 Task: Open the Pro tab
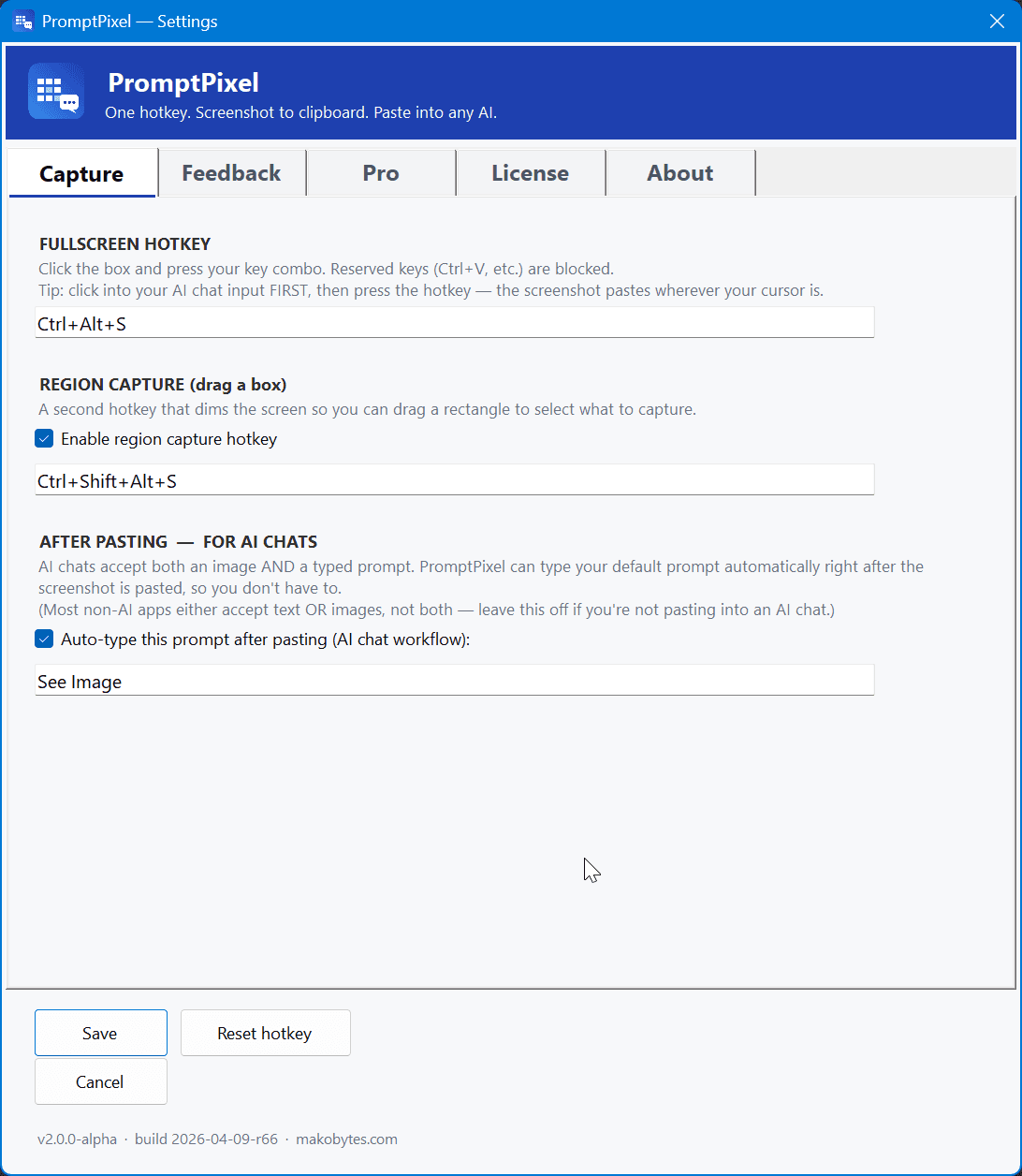click(x=380, y=172)
